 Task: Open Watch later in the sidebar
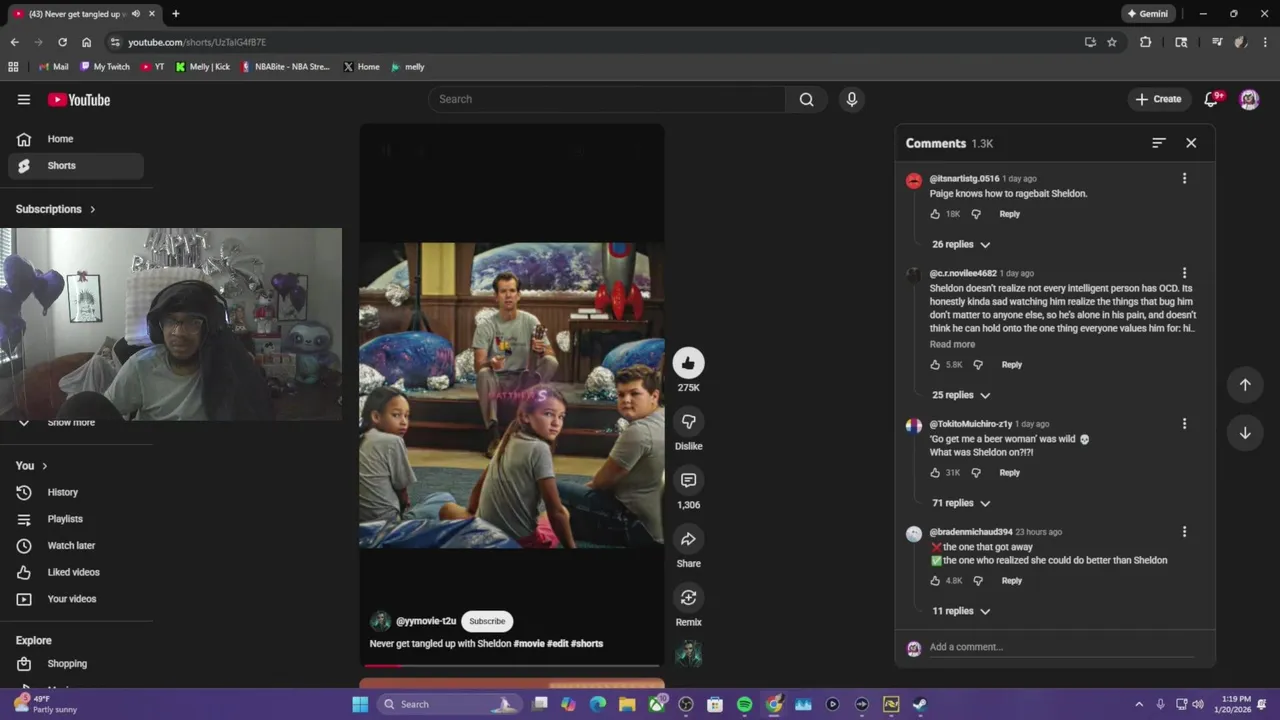click(76, 546)
